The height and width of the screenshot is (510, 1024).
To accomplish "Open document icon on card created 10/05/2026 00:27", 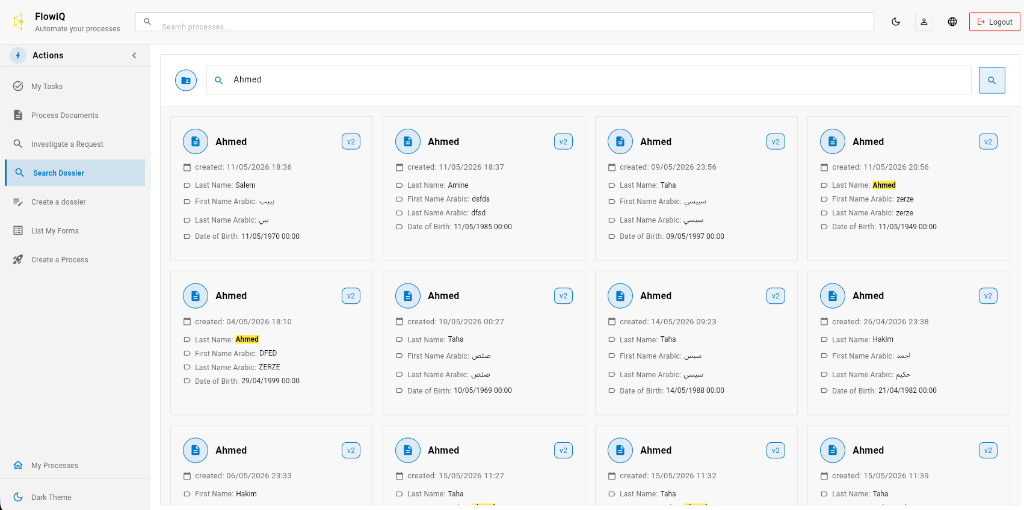I will coord(408,296).
